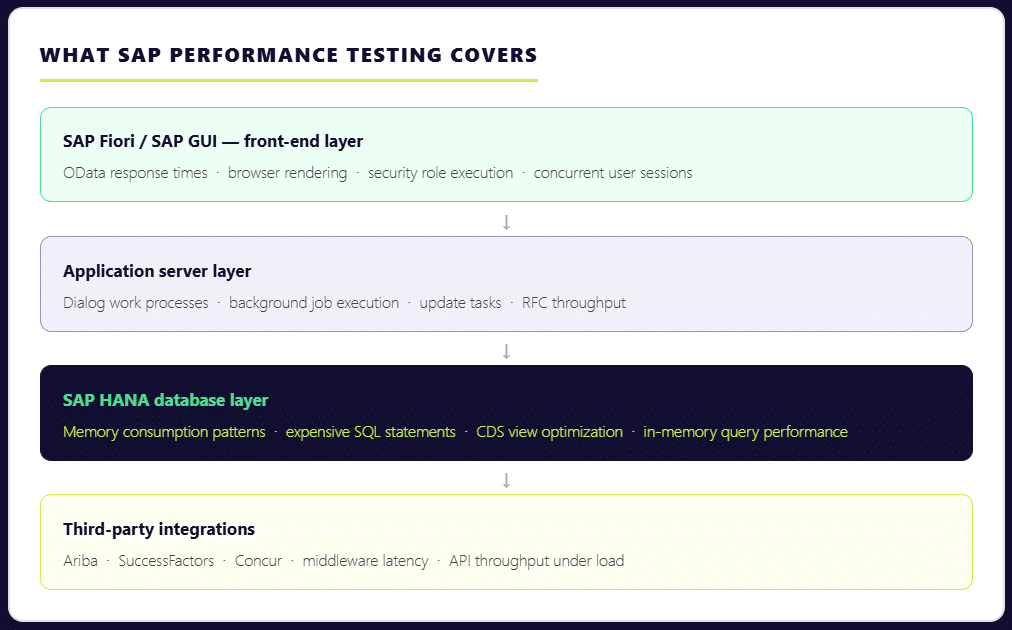Screen dimensions: 1012x630
Task: Click the arrow below the Application server card
Action: click(506, 351)
